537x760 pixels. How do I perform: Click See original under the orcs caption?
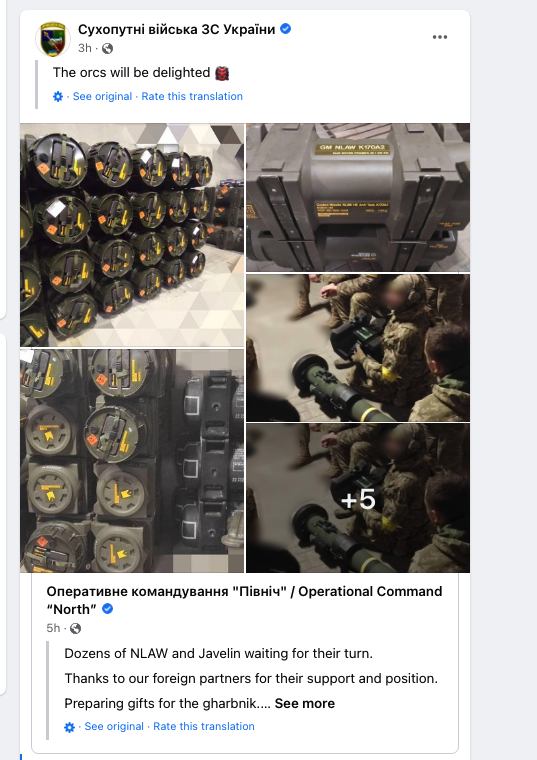pyautogui.click(x=102, y=96)
